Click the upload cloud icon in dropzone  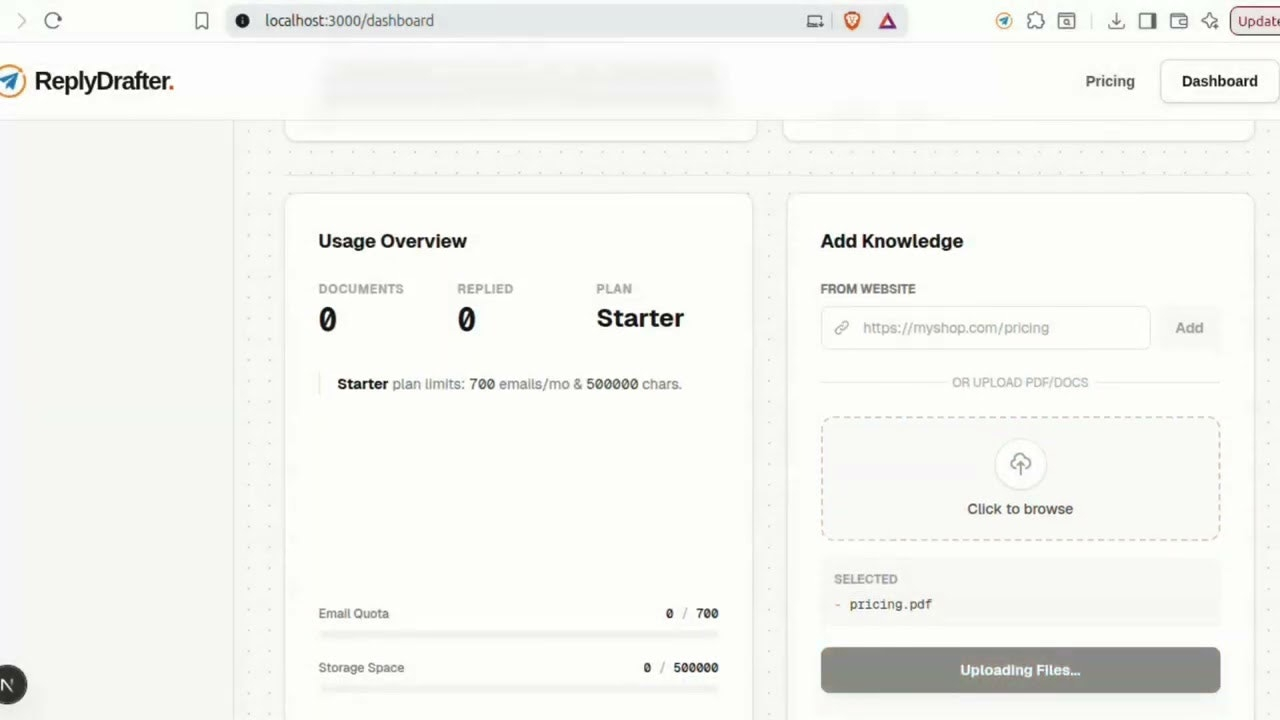pyautogui.click(x=1020, y=464)
